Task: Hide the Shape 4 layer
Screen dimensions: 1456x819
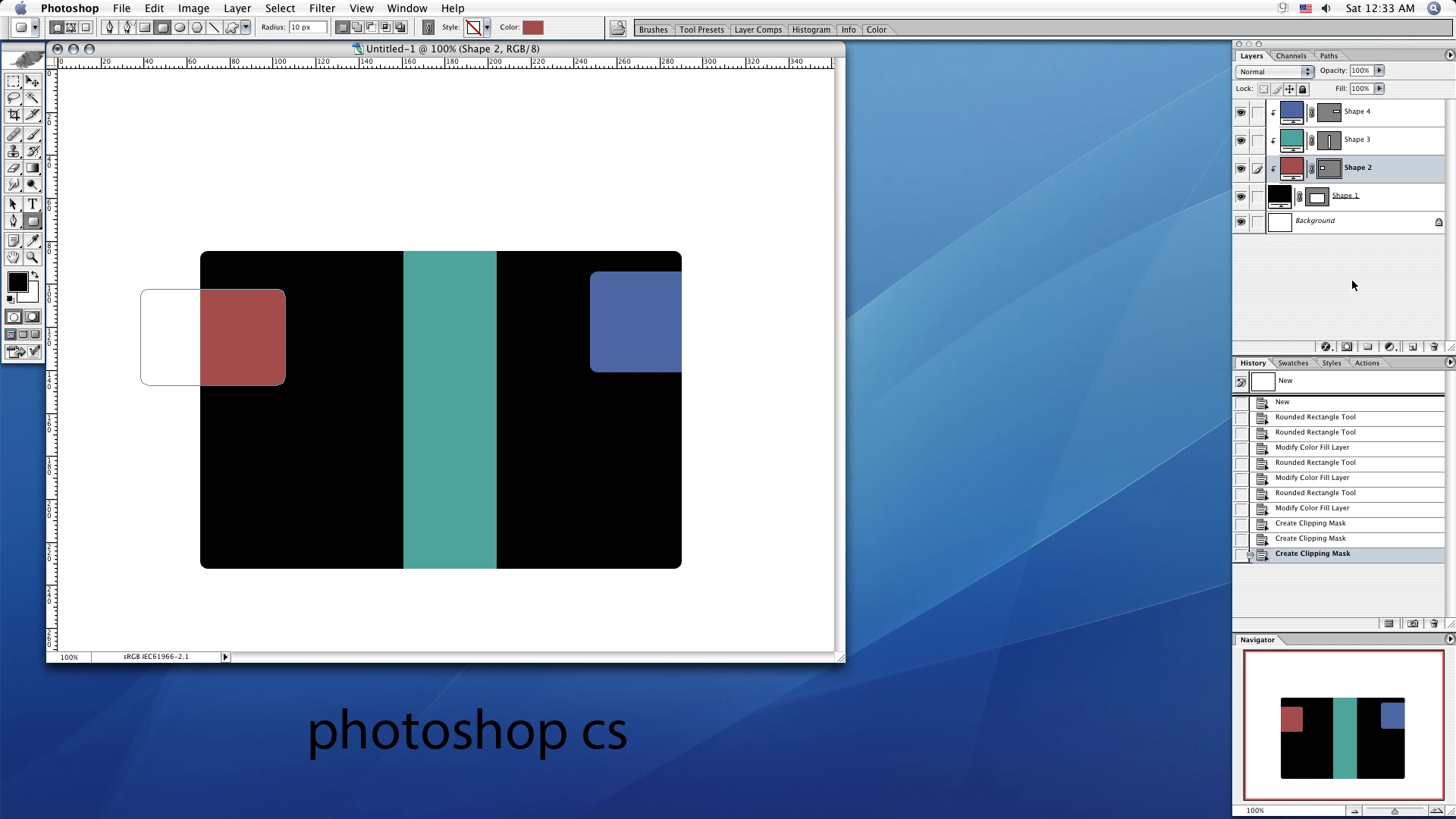Action: click(x=1241, y=113)
